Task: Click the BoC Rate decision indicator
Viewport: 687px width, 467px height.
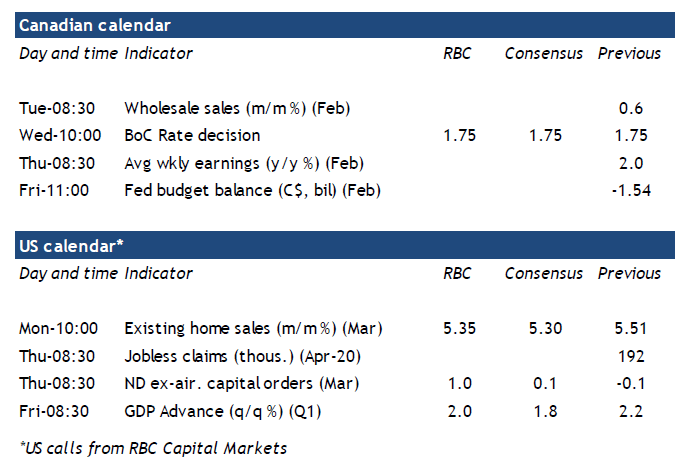Action: click(x=192, y=135)
